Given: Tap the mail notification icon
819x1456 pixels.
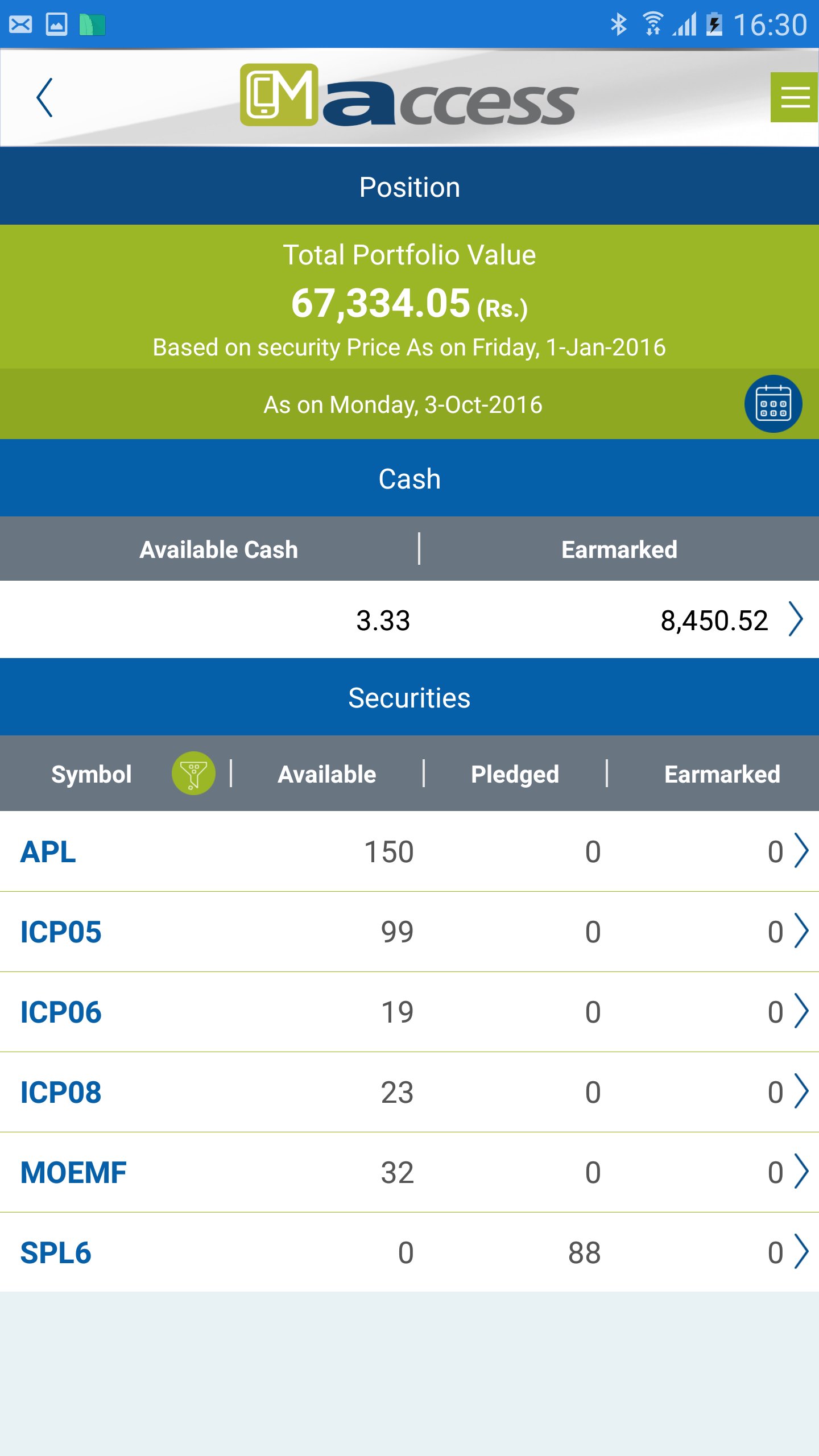Looking at the screenshot, I should (x=21, y=24).
